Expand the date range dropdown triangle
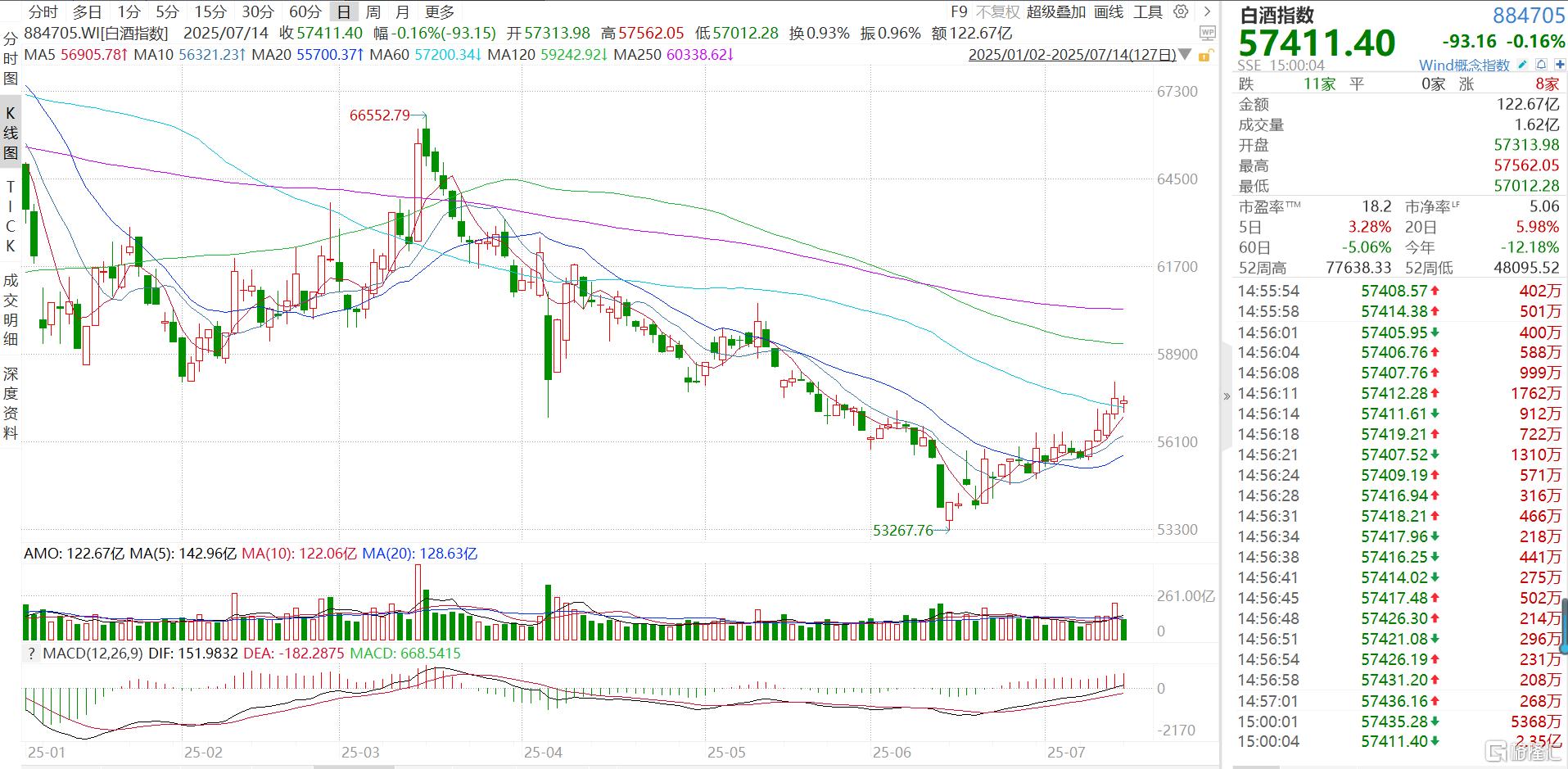Screen dimensions: 1568x769 click(x=1185, y=55)
